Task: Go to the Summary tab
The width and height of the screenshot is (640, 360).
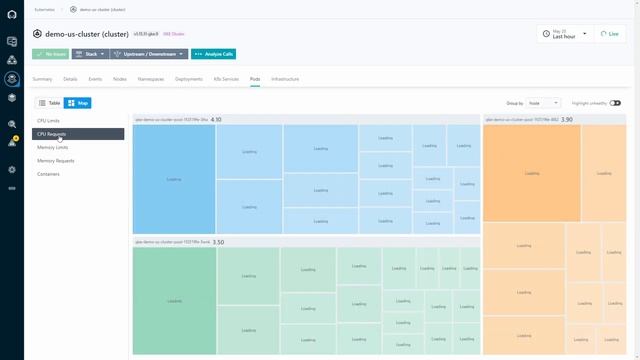Action: 42,79
